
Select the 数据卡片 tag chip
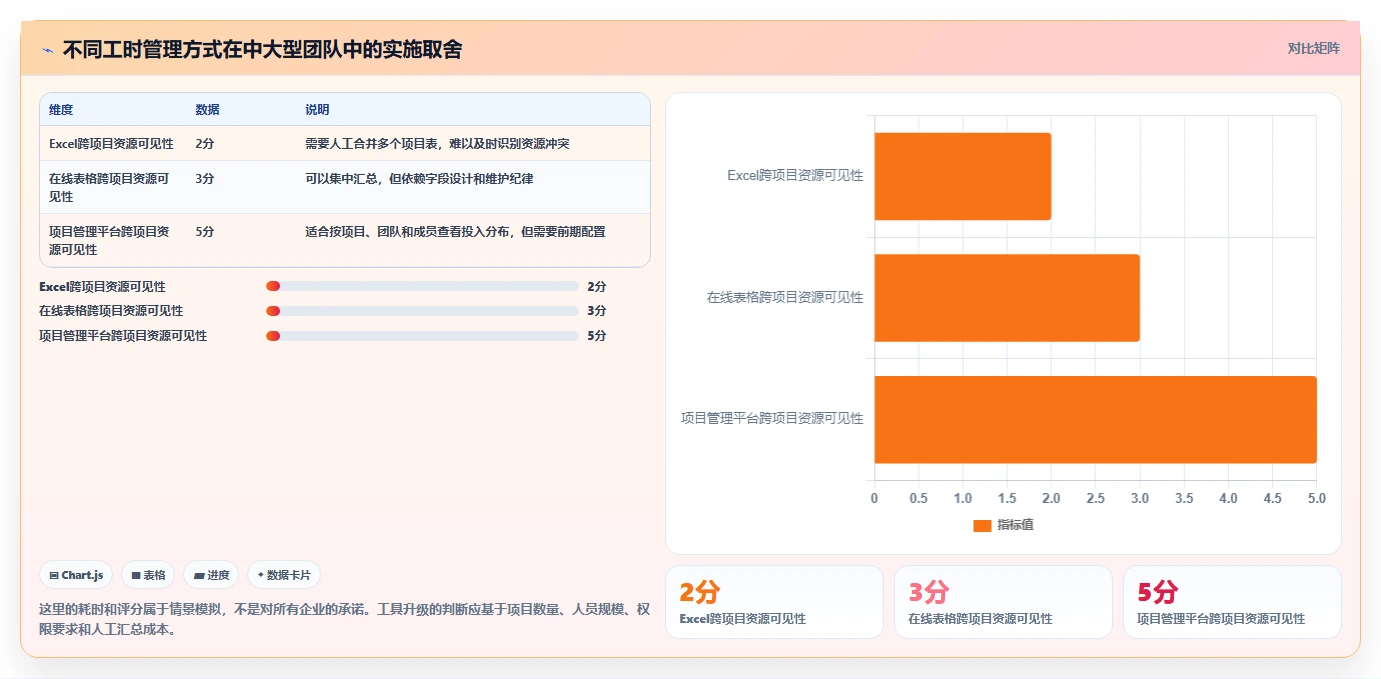tap(284, 575)
